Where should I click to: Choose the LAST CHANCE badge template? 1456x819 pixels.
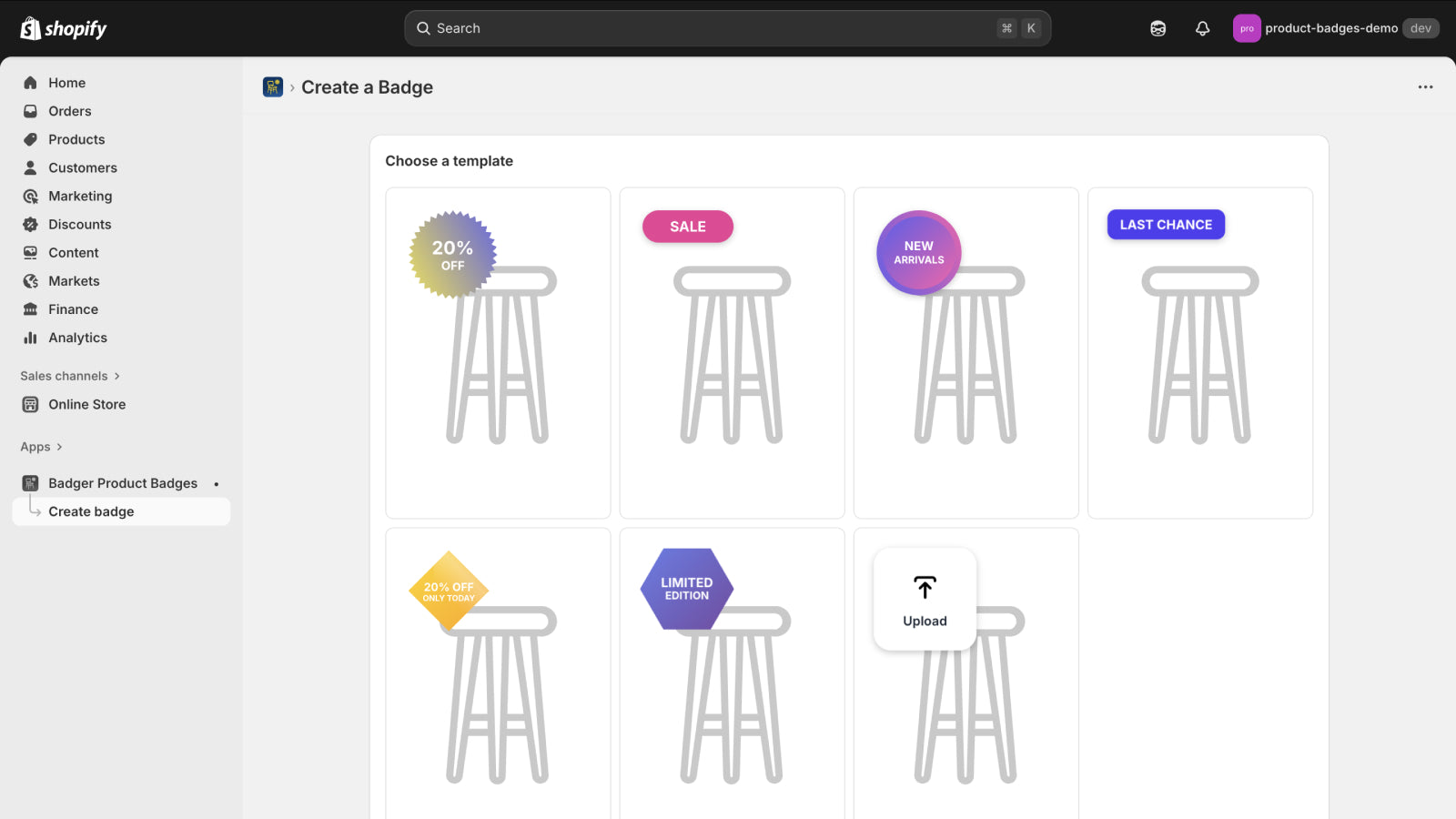[1199, 353]
